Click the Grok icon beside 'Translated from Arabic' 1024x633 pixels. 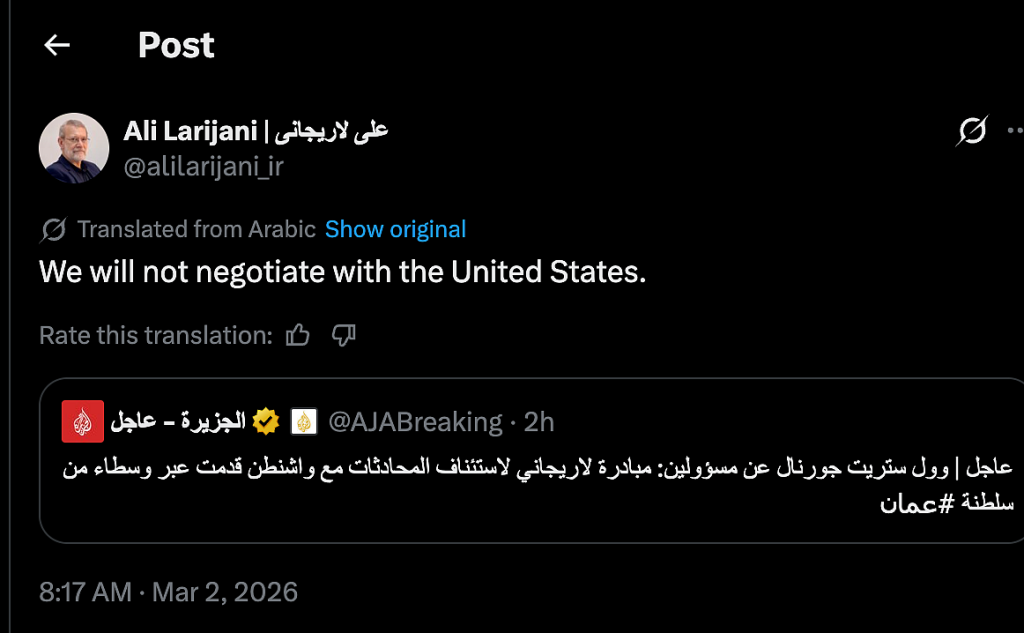pos(53,230)
